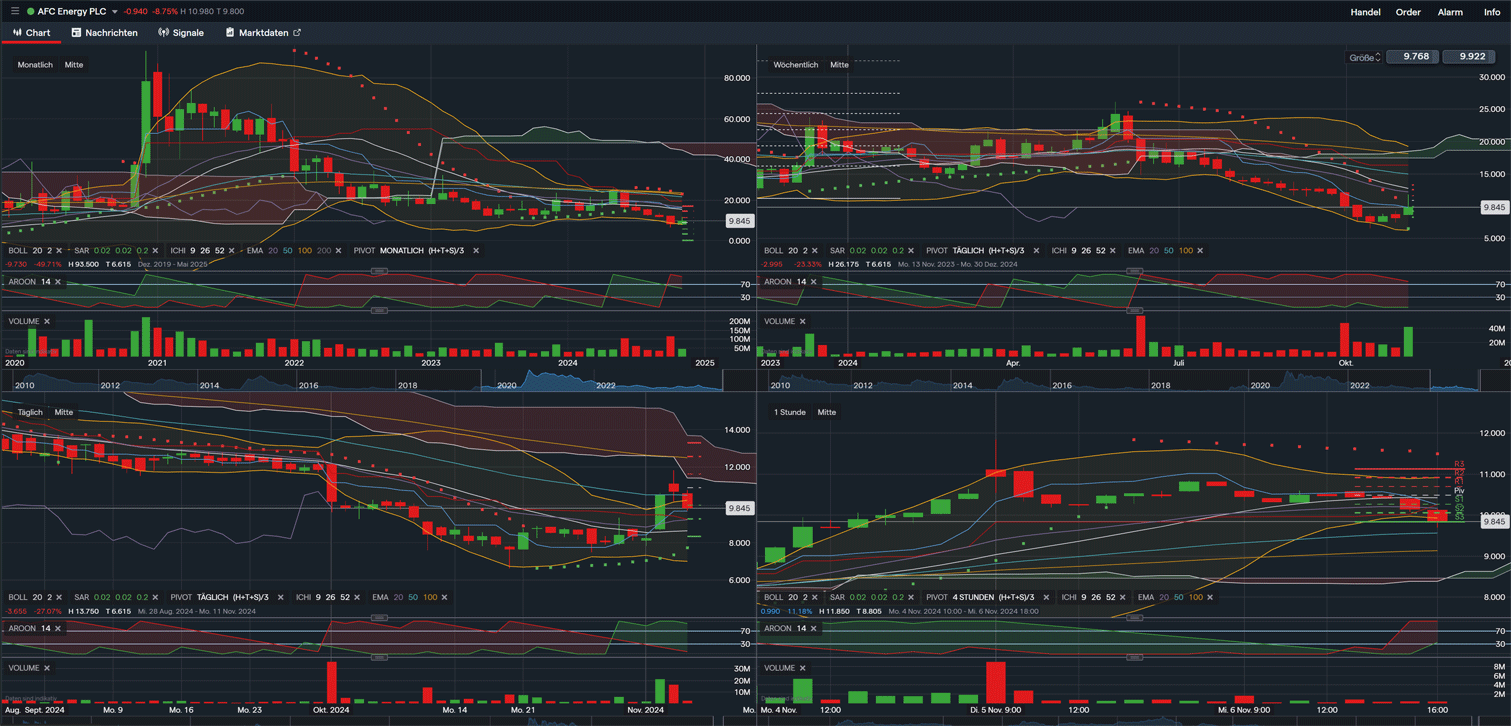Open the hamburger menu
The image size is (1511, 726).
point(14,12)
